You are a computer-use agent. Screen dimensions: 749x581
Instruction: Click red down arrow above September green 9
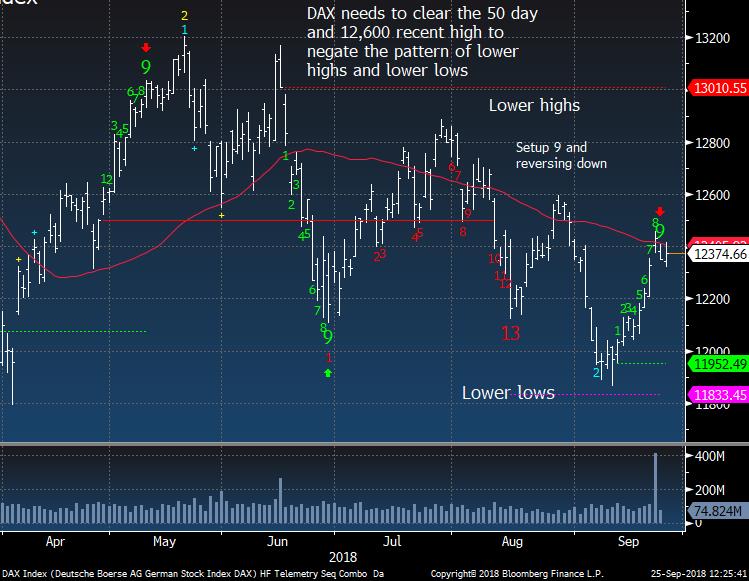point(659,211)
